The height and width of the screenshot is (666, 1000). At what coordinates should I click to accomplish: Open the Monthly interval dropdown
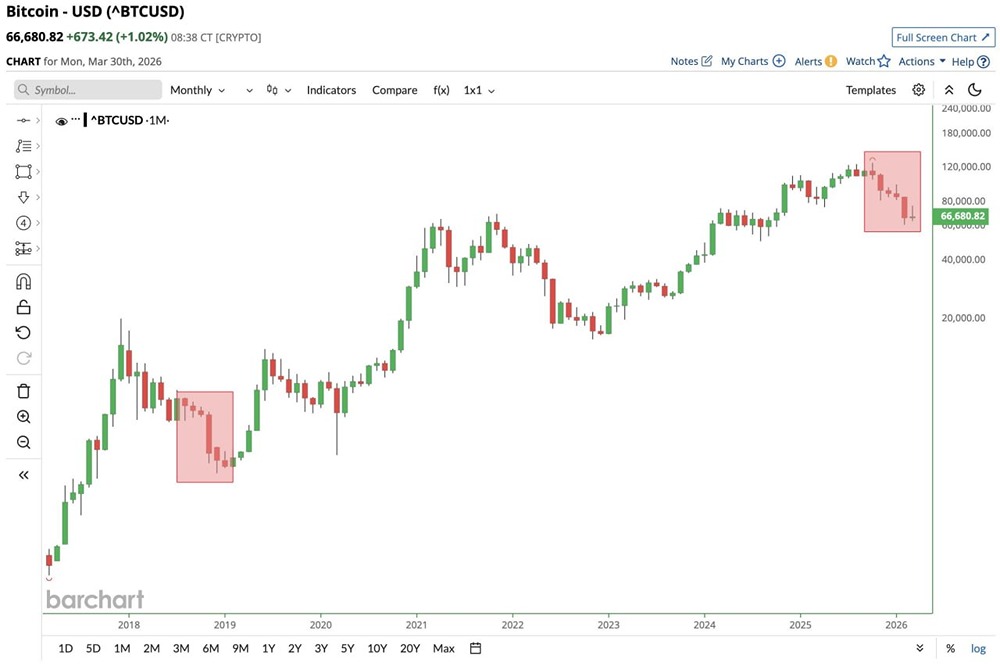coord(197,90)
